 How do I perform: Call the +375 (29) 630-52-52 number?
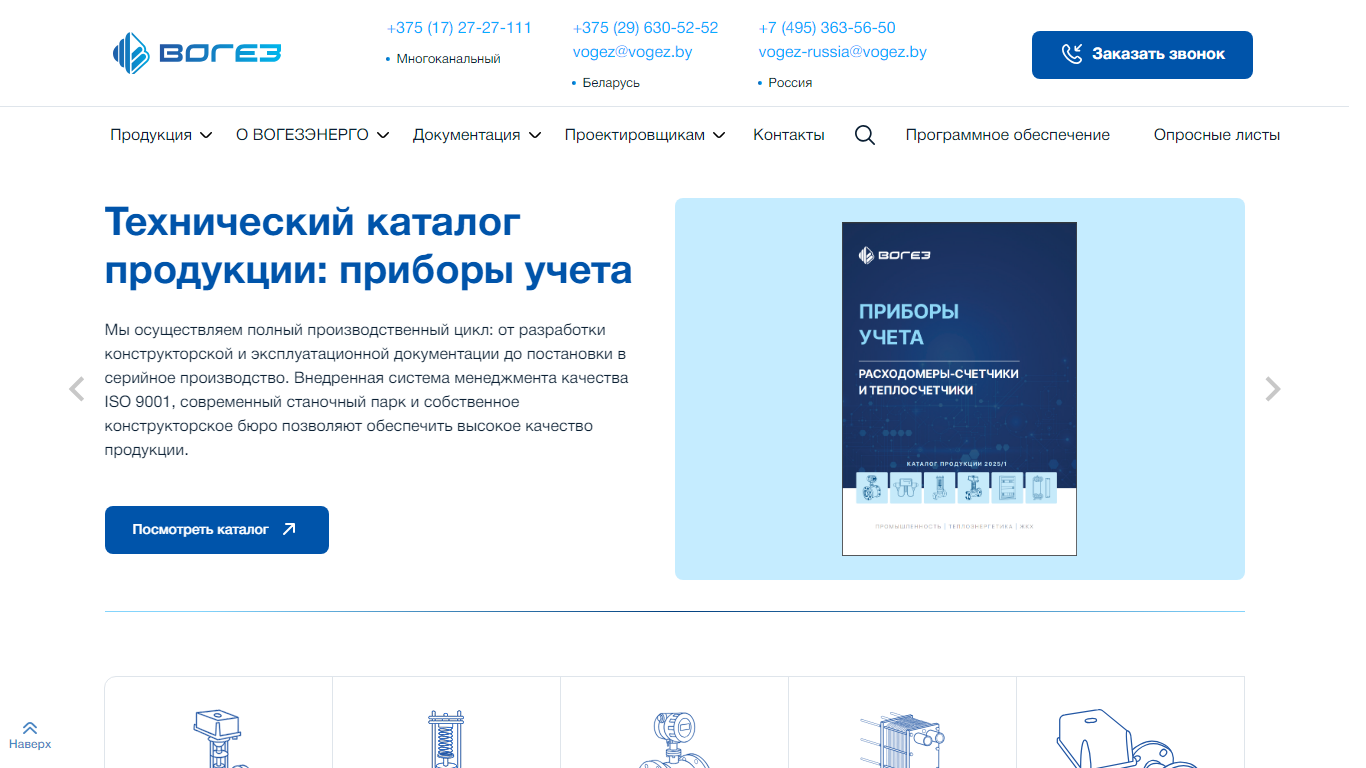645,28
